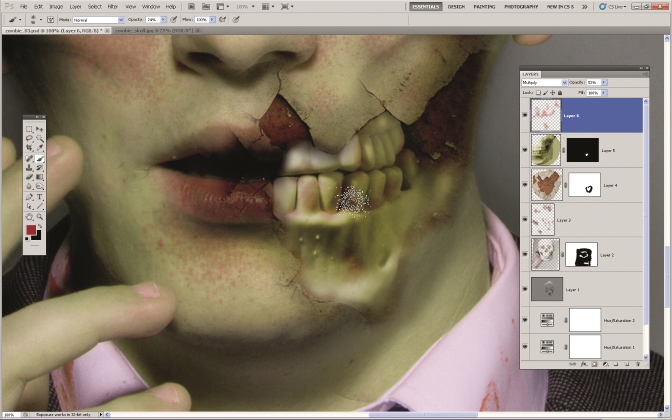Select the Lasso tool
The height and width of the screenshot is (420, 672).
click(29, 138)
